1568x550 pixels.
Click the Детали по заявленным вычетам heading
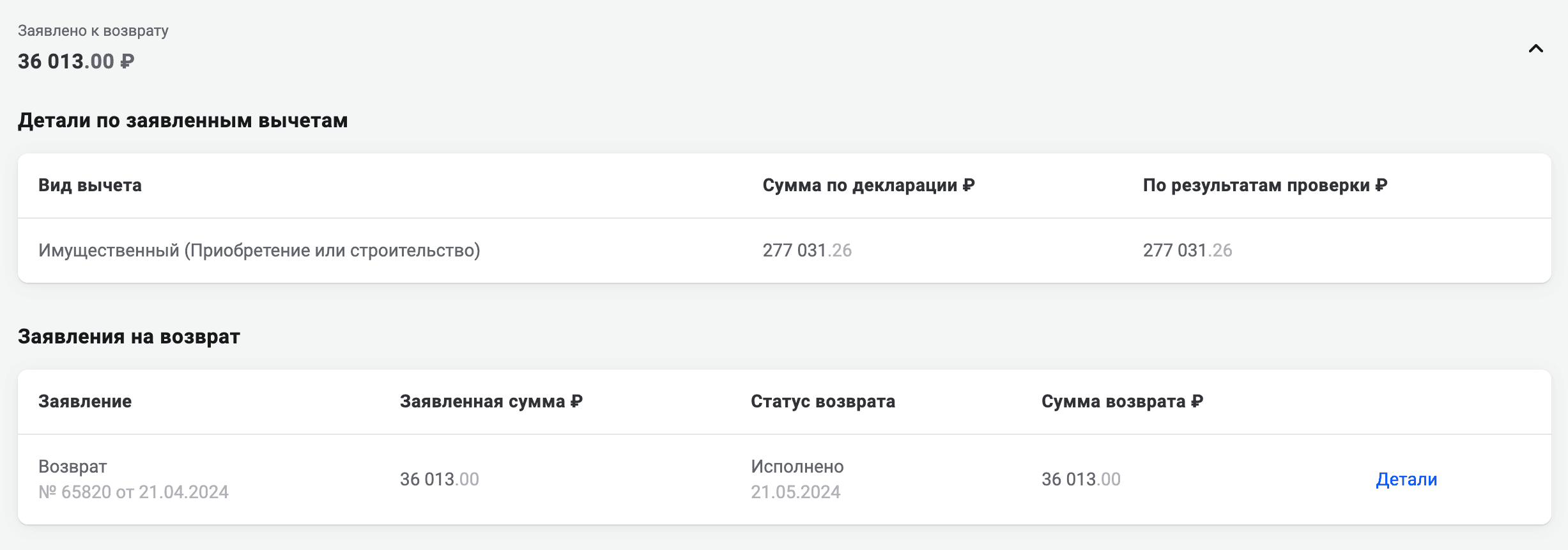click(x=183, y=120)
